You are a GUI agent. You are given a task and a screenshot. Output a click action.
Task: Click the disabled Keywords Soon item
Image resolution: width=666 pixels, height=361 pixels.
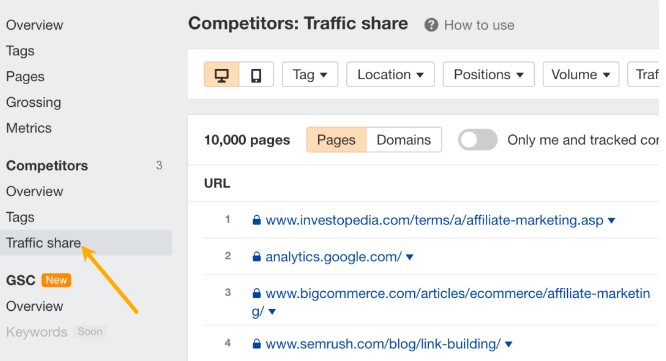56,332
